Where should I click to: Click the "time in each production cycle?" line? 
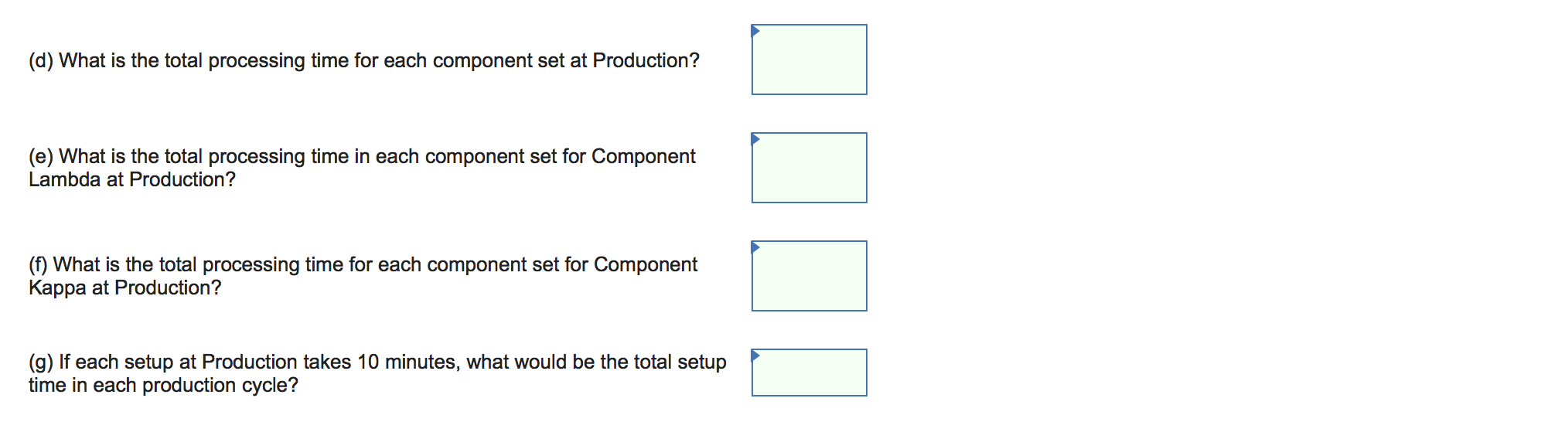tap(163, 385)
